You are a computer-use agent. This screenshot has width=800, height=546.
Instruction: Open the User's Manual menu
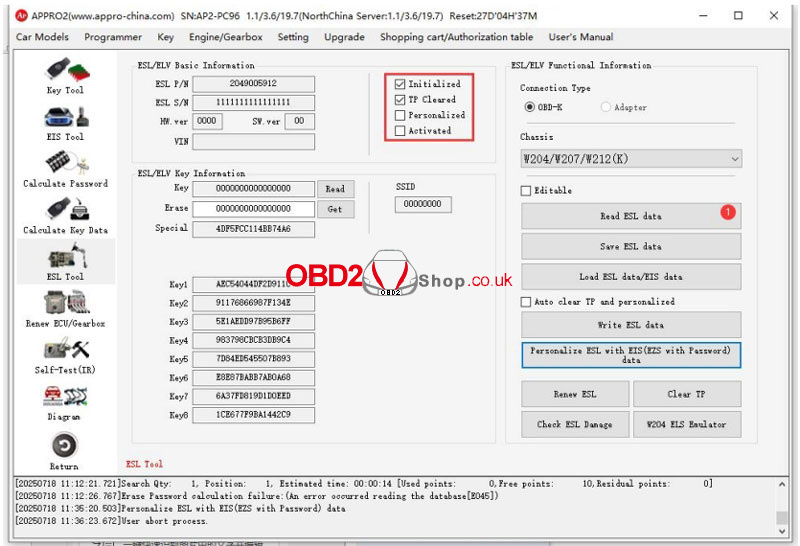tap(581, 37)
